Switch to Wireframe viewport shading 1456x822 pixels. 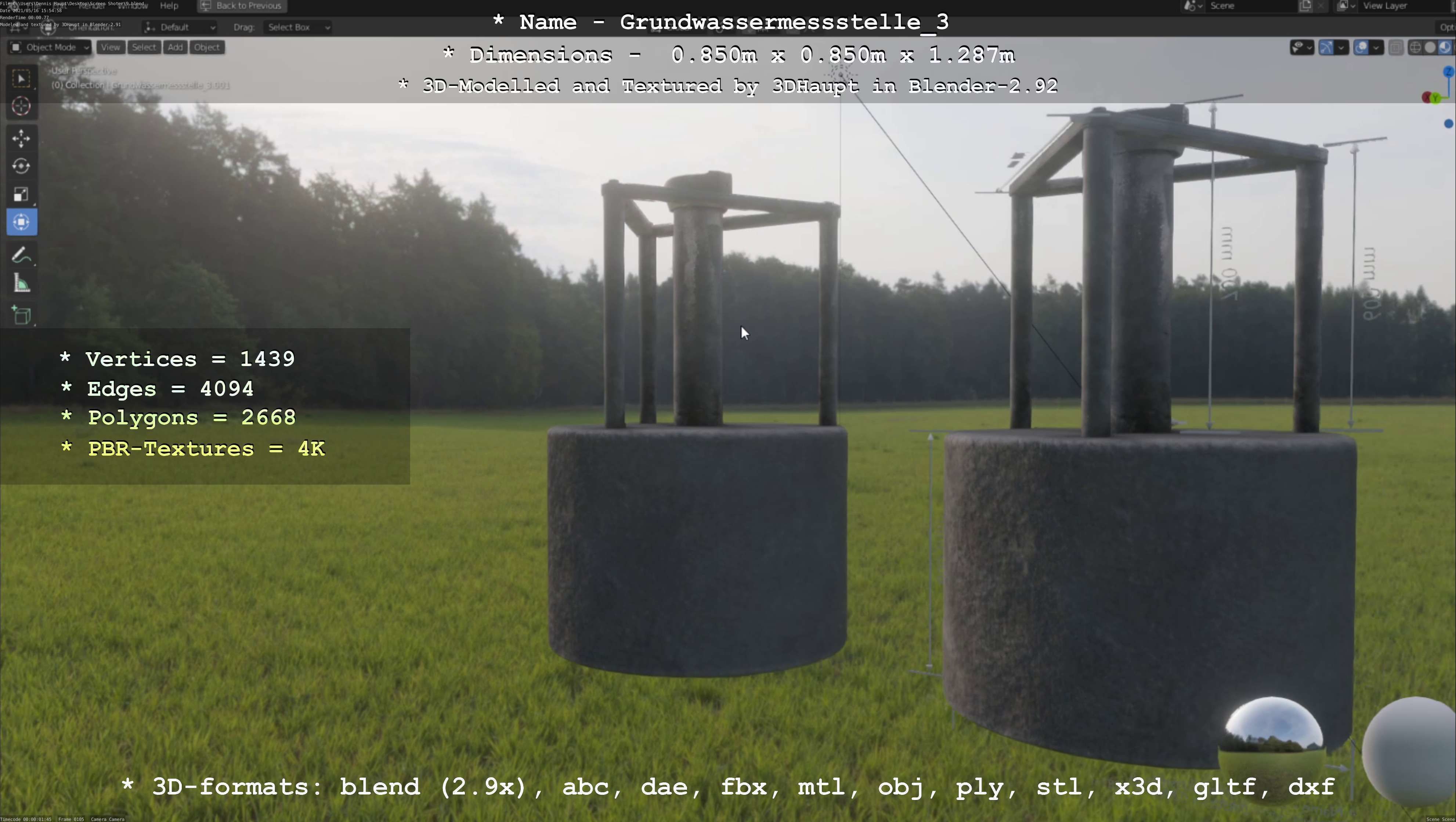click(1415, 47)
